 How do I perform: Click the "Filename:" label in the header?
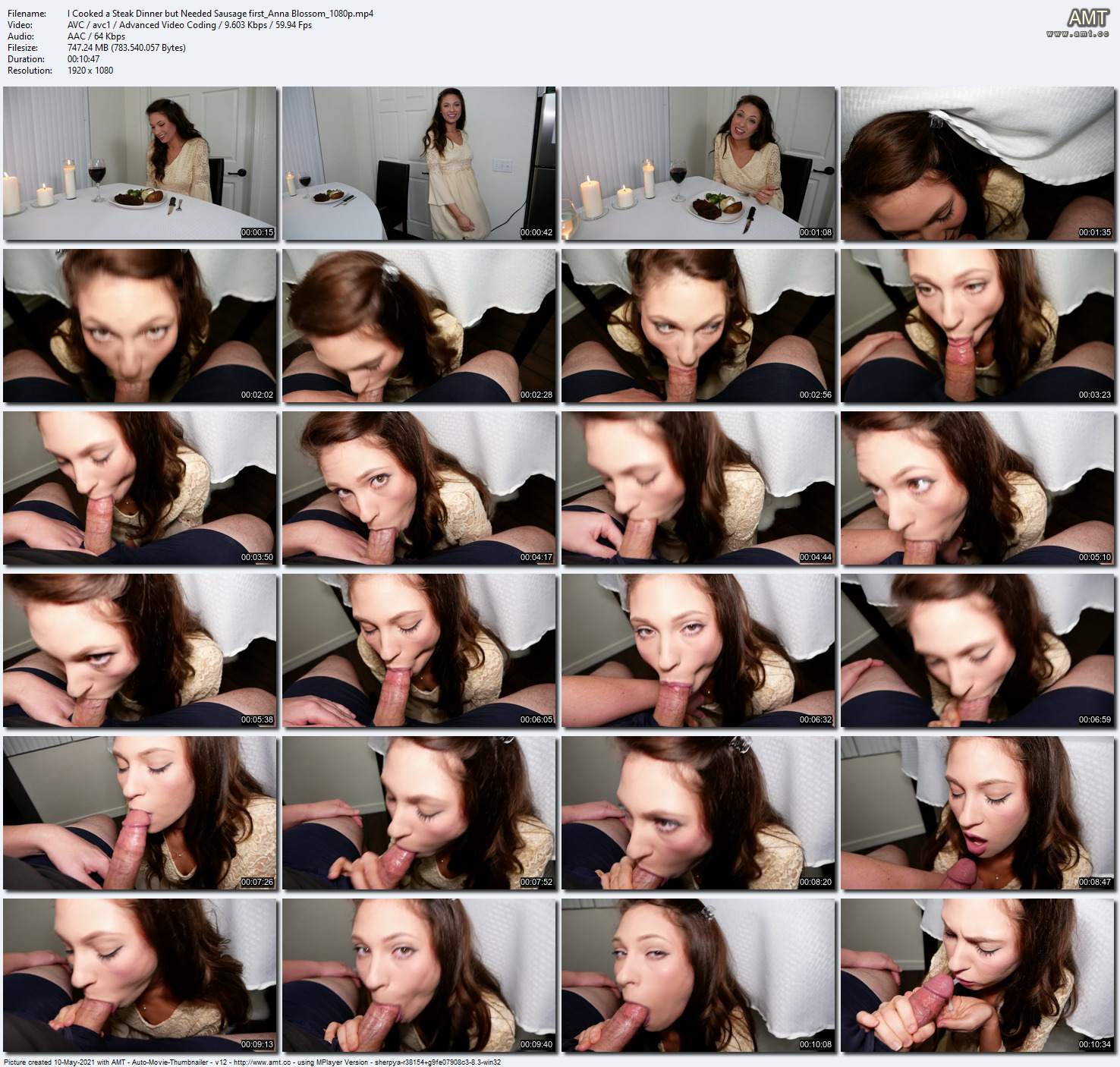(x=27, y=14)
